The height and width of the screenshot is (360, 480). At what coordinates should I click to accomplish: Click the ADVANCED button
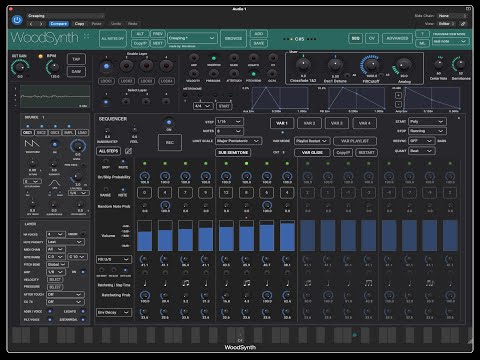[x=397, y=38]
